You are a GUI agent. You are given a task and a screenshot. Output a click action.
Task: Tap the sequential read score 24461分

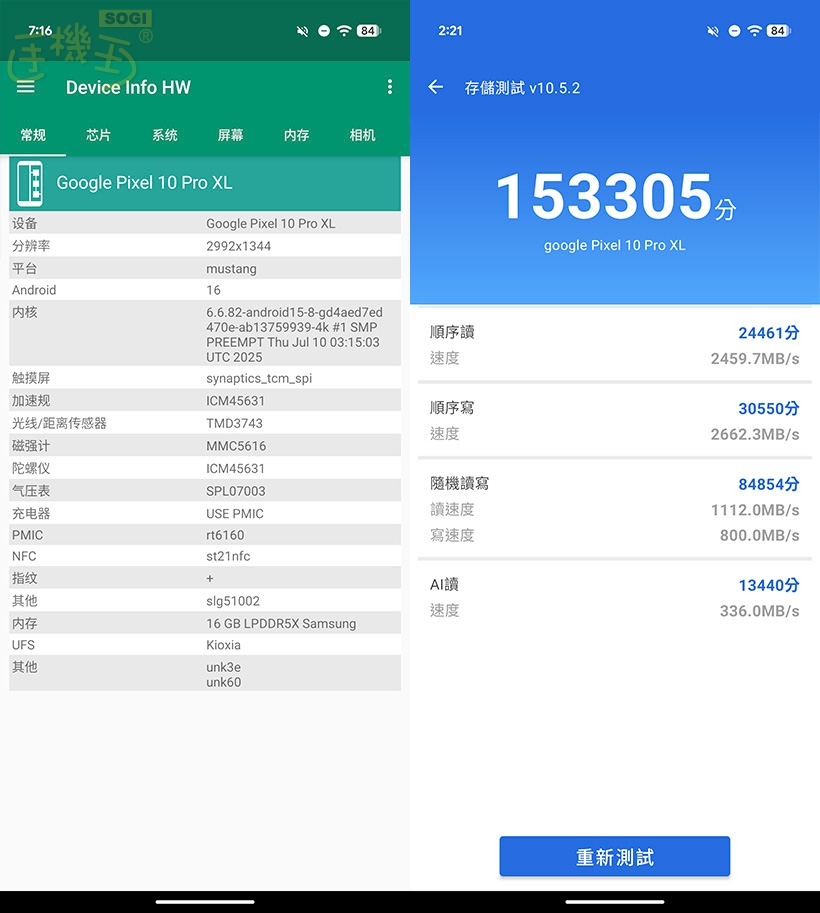[769, 333]
